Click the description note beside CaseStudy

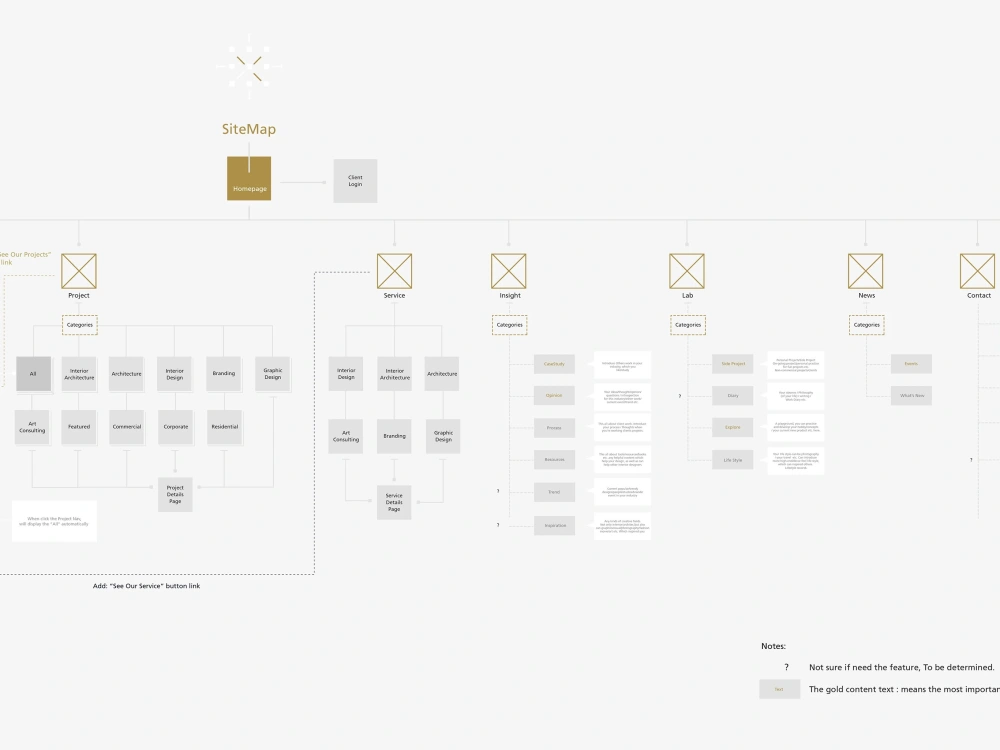click(x=622, y=365)
